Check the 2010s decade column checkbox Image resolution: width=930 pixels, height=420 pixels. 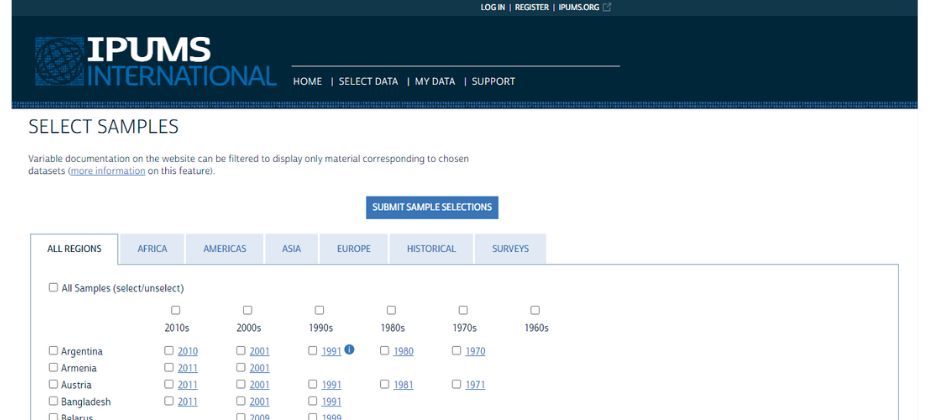(x=176, y=310)
